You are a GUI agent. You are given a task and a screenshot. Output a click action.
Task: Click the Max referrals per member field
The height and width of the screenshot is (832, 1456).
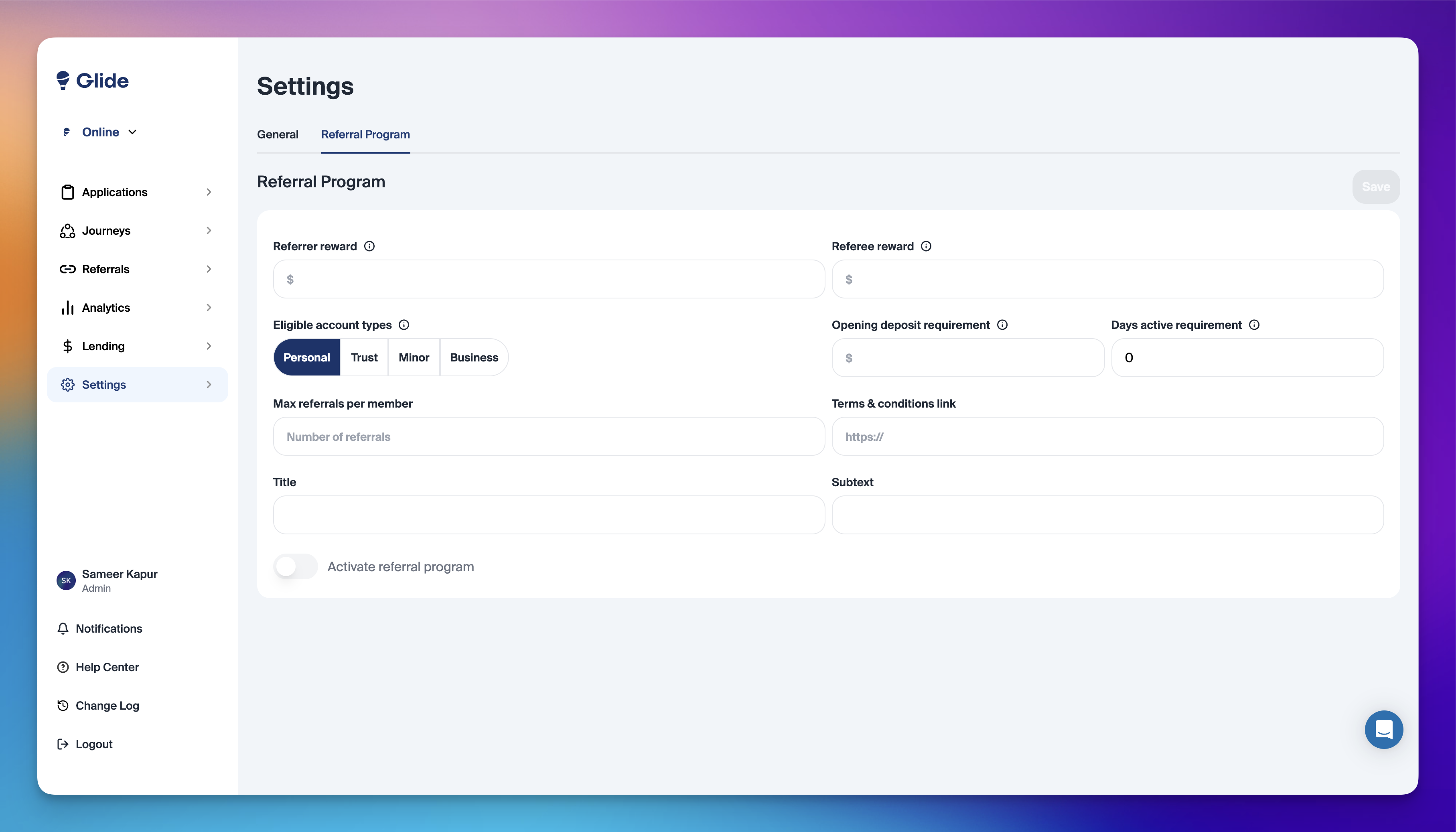pyautogui.click(x=548, y=436)
